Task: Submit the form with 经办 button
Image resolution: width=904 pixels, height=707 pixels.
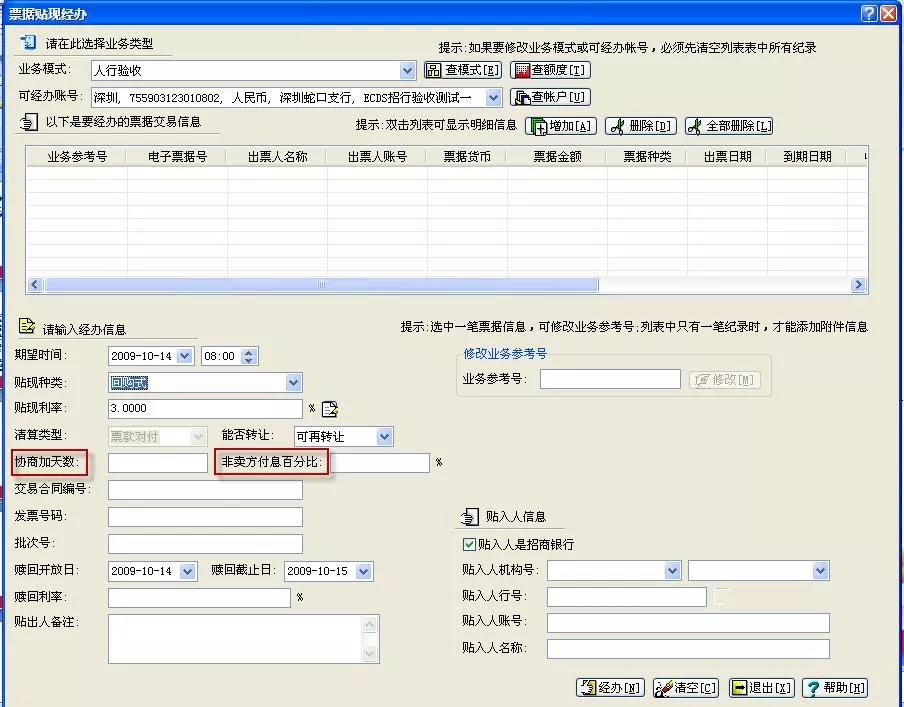Action: [x=610, y=688]
